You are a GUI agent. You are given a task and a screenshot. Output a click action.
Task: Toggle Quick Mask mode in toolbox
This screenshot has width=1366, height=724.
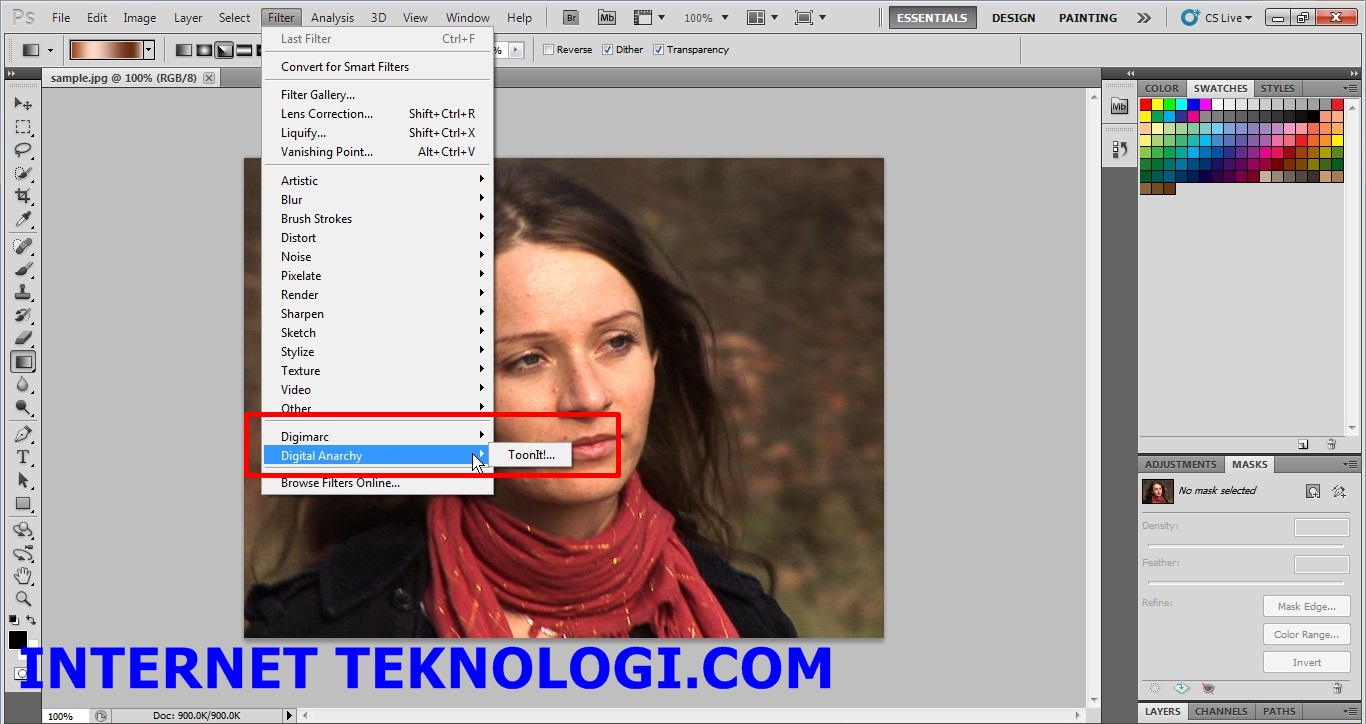(23, 674)
